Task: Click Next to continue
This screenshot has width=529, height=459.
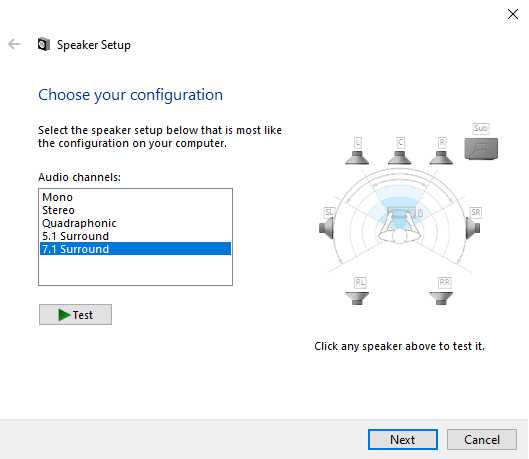Action: pos(403,439)
